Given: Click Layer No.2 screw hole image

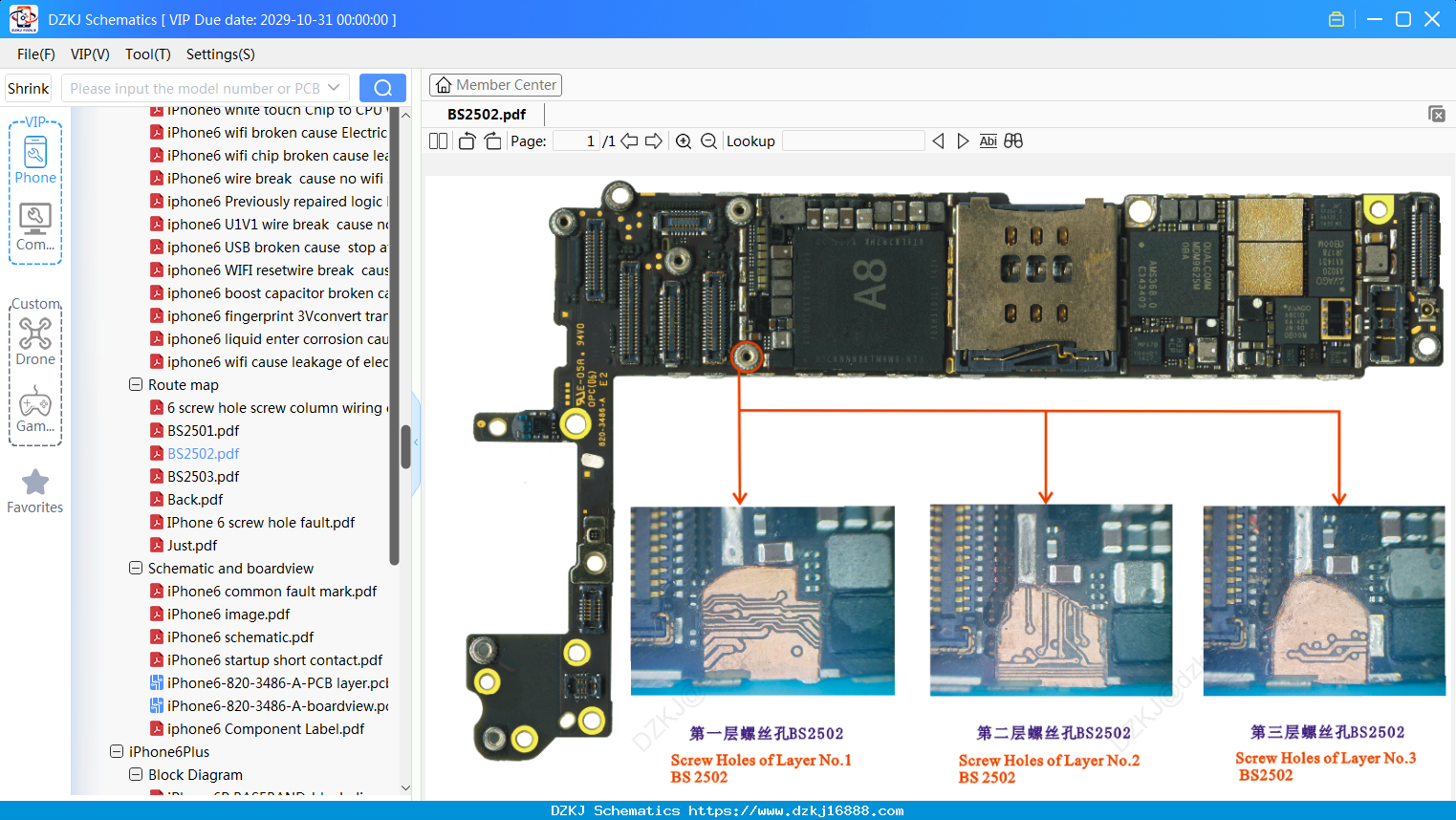Looking at the screenshot, I should click(x=1051, y=600).
